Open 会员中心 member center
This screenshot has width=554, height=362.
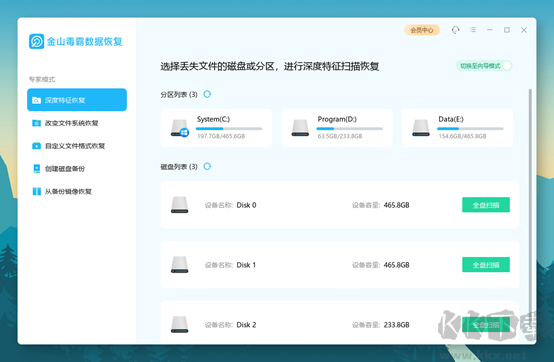[x=422, y=30]
